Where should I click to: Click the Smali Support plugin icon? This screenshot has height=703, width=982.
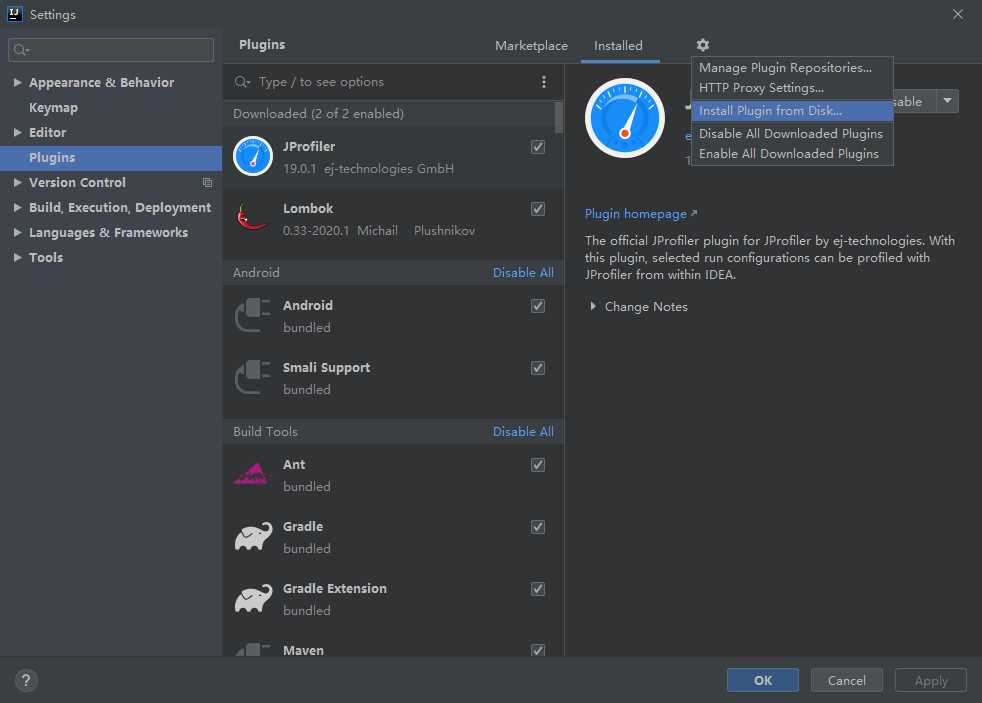252,377
